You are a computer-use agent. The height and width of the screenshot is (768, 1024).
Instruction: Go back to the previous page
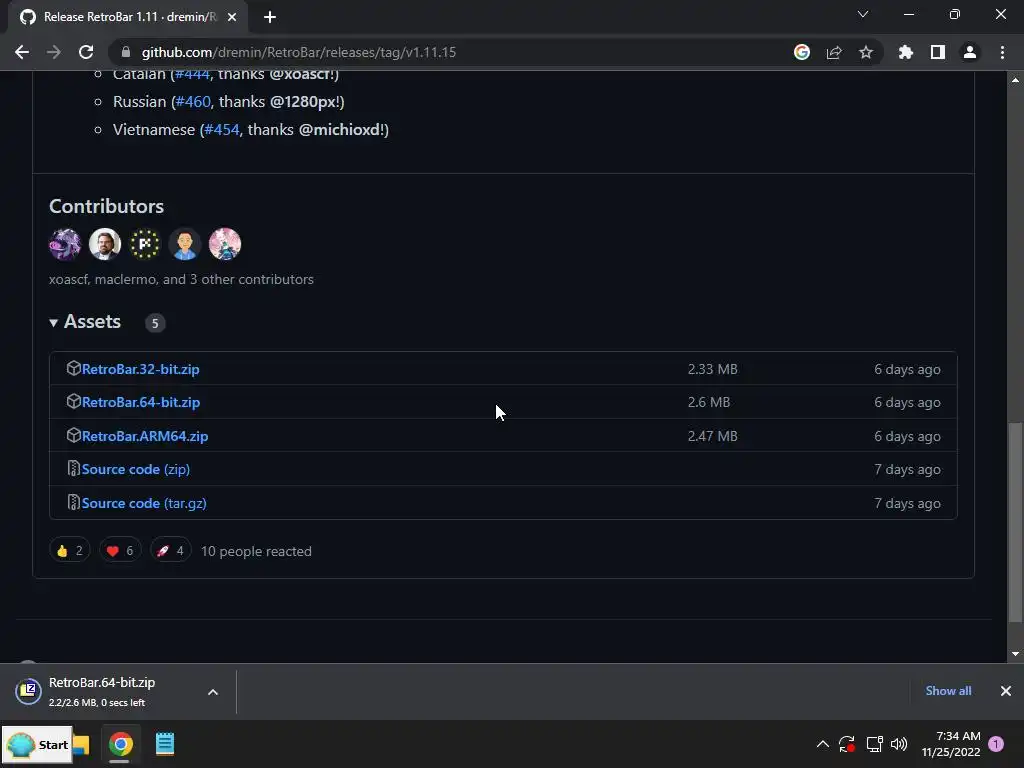(x=22, y=52)
